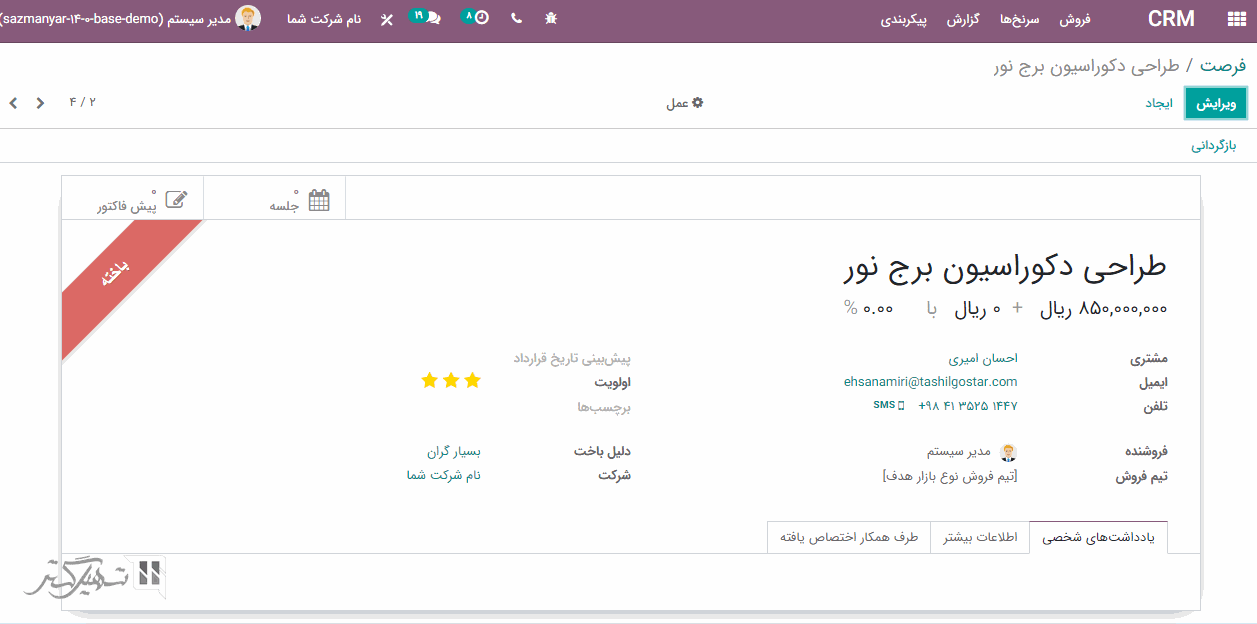Open the جلسه meetings stat button

pos(274,200)
